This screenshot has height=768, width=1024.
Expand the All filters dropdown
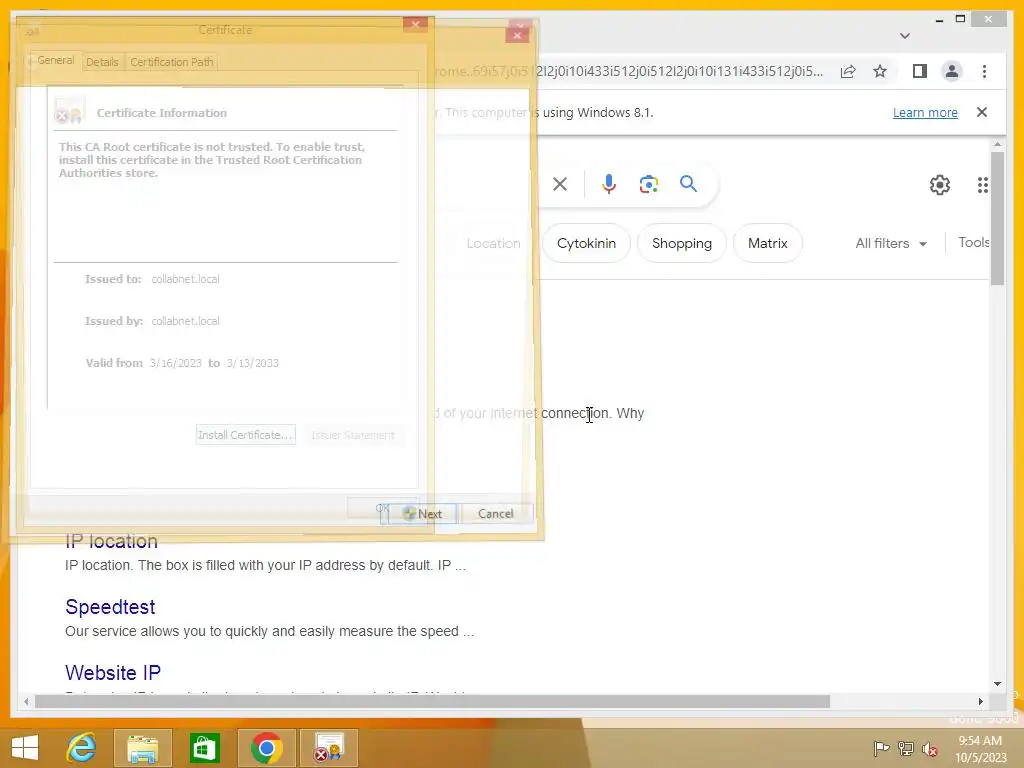[891, 244]
